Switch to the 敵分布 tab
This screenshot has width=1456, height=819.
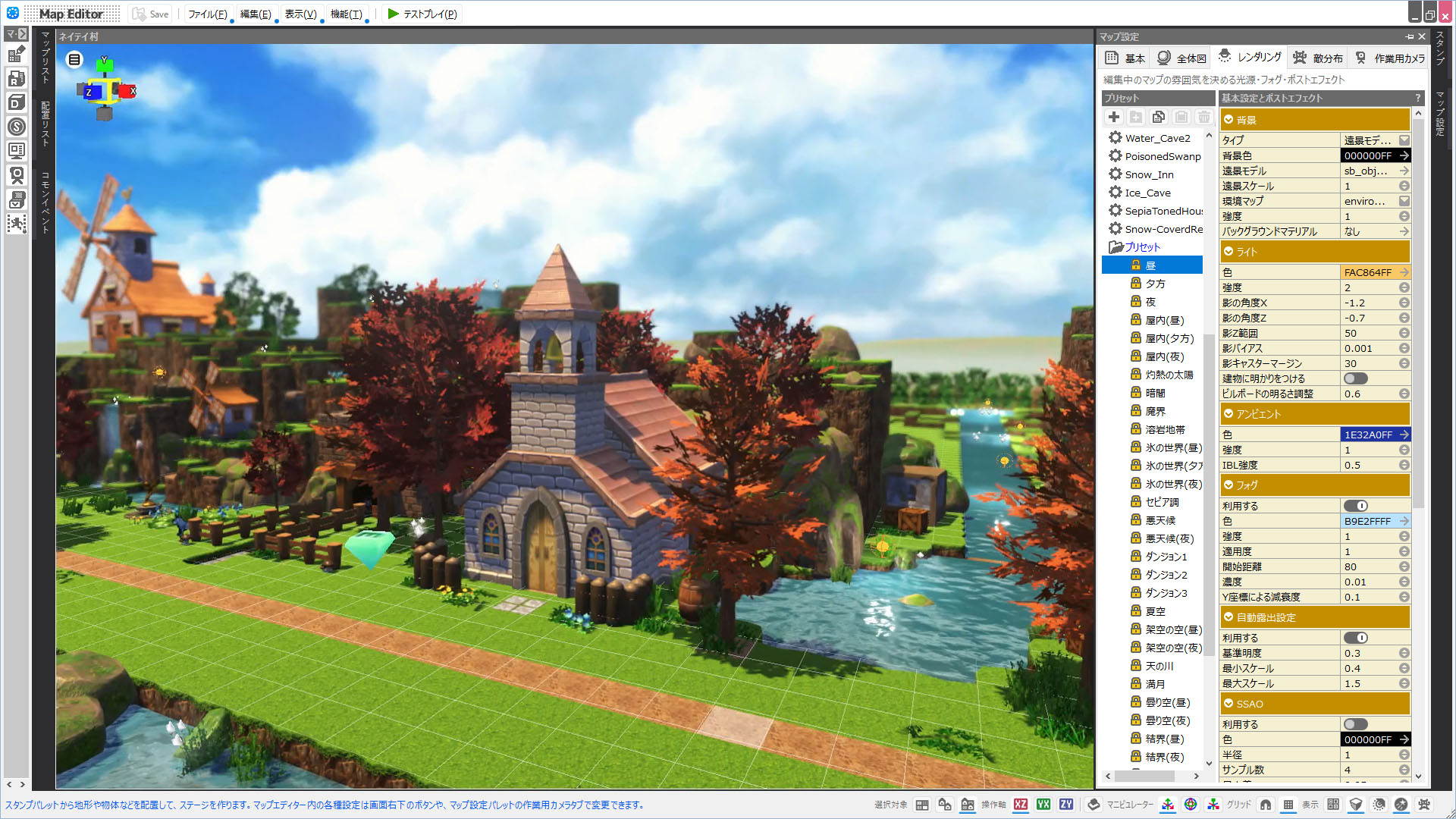click(x=1317, y=58)
